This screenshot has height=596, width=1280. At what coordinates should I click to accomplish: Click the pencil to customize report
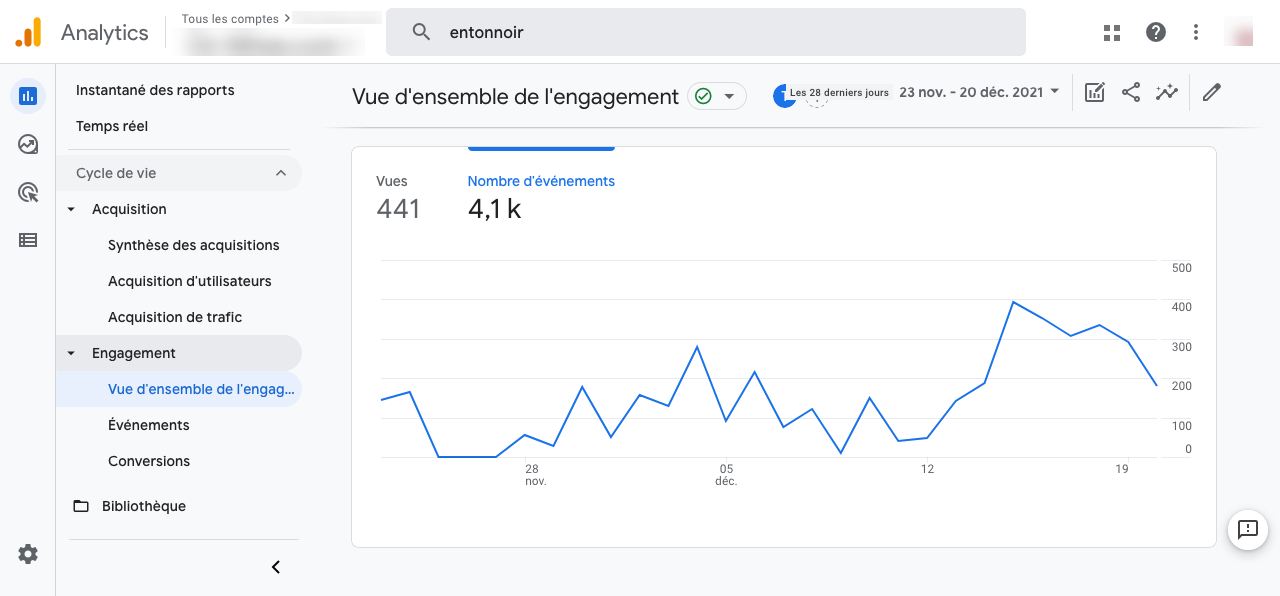point(1212,93)
